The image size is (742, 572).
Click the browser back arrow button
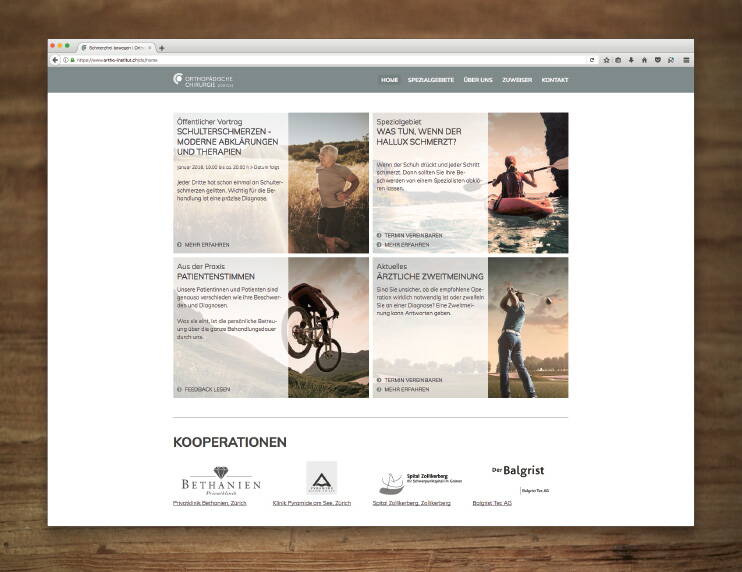[x=55, y=60]
